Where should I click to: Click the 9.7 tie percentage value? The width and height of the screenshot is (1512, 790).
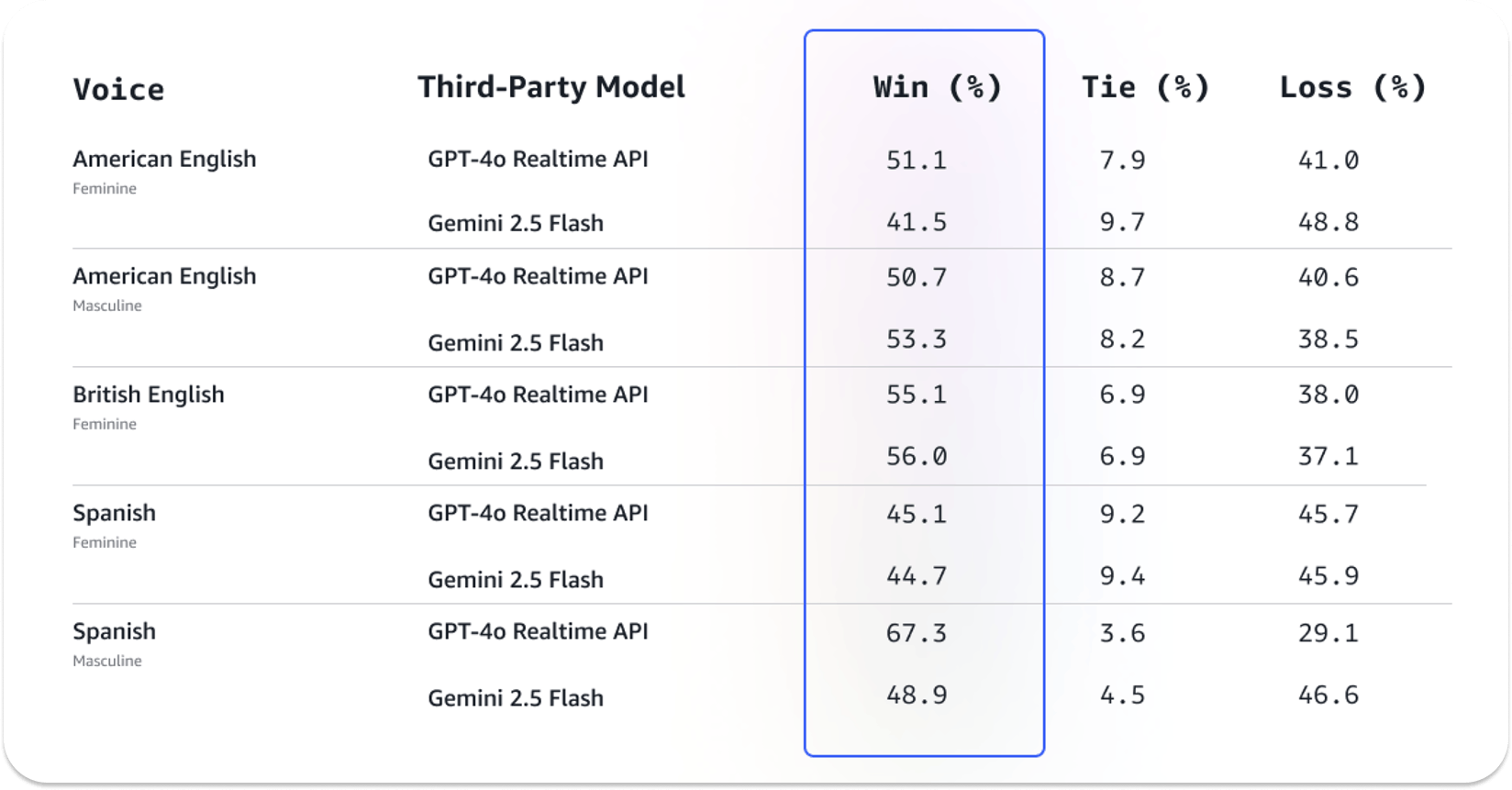[x=1122, y=222]
